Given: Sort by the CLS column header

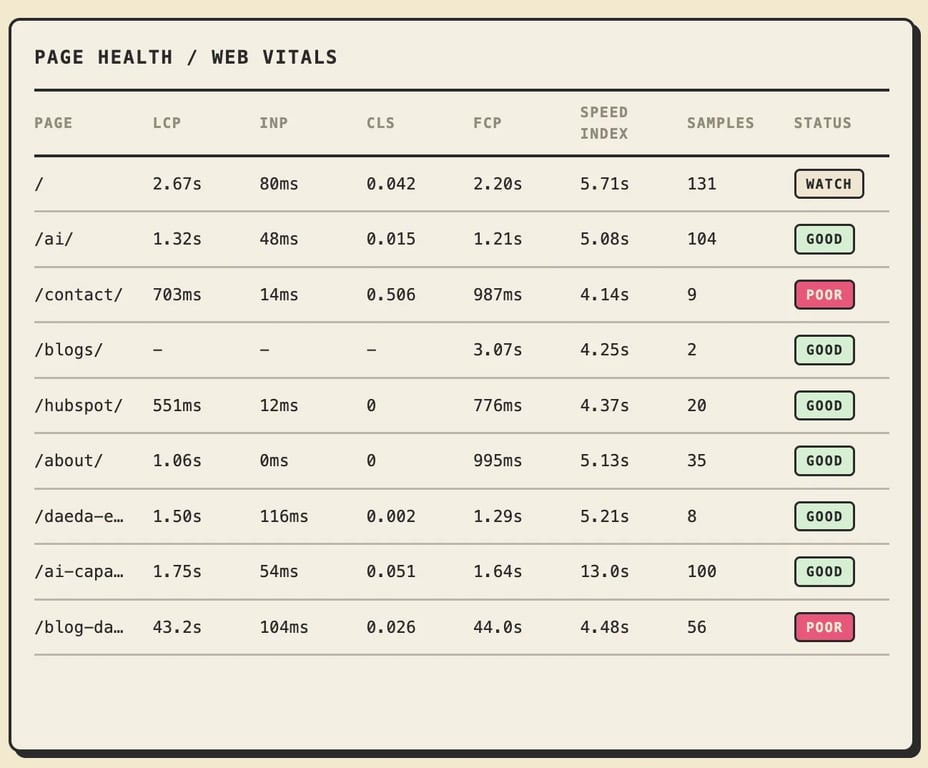Looking at the screenshot, I should coord(380,123).
